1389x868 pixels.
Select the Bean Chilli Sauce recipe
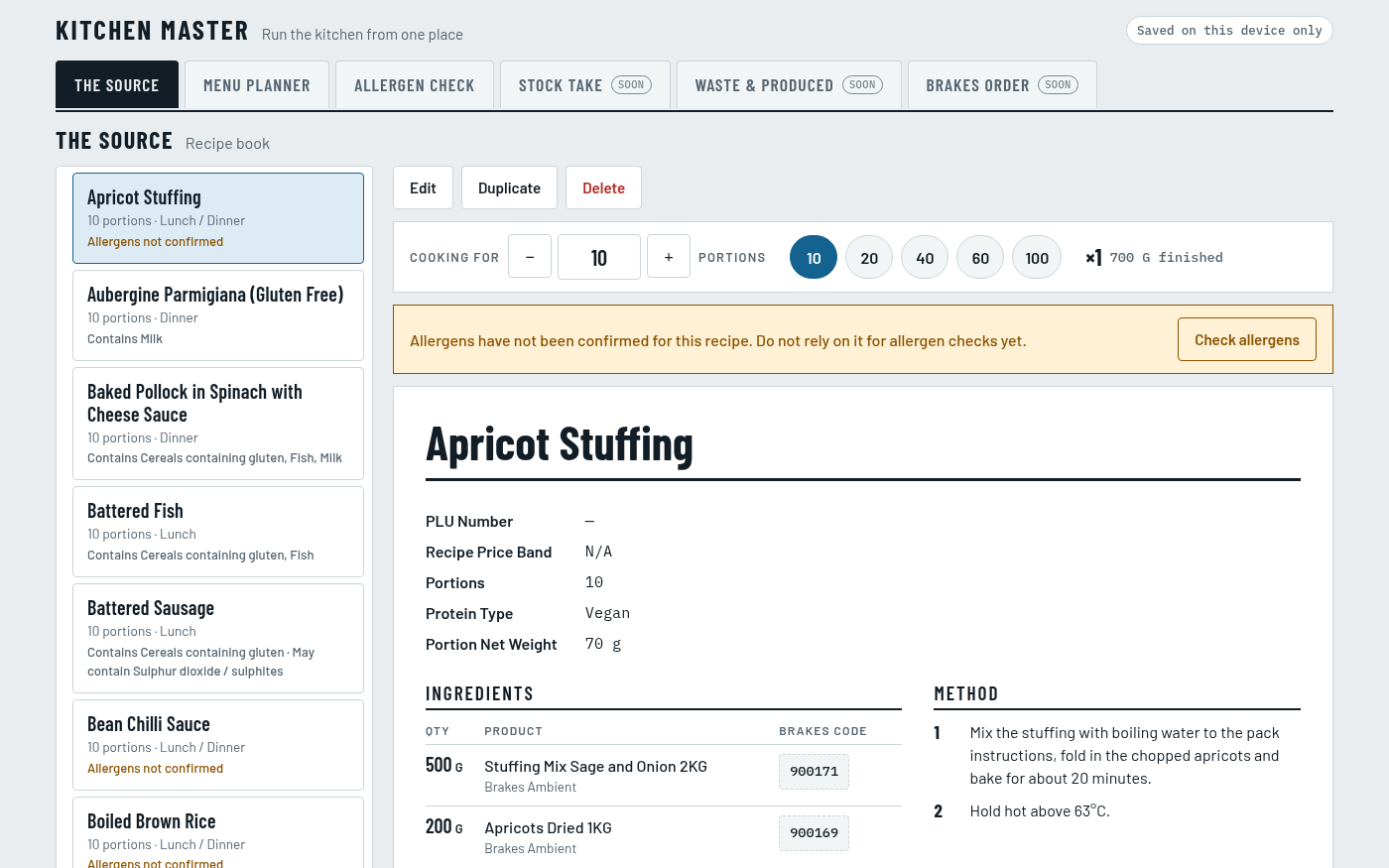[x=218, y=745]
